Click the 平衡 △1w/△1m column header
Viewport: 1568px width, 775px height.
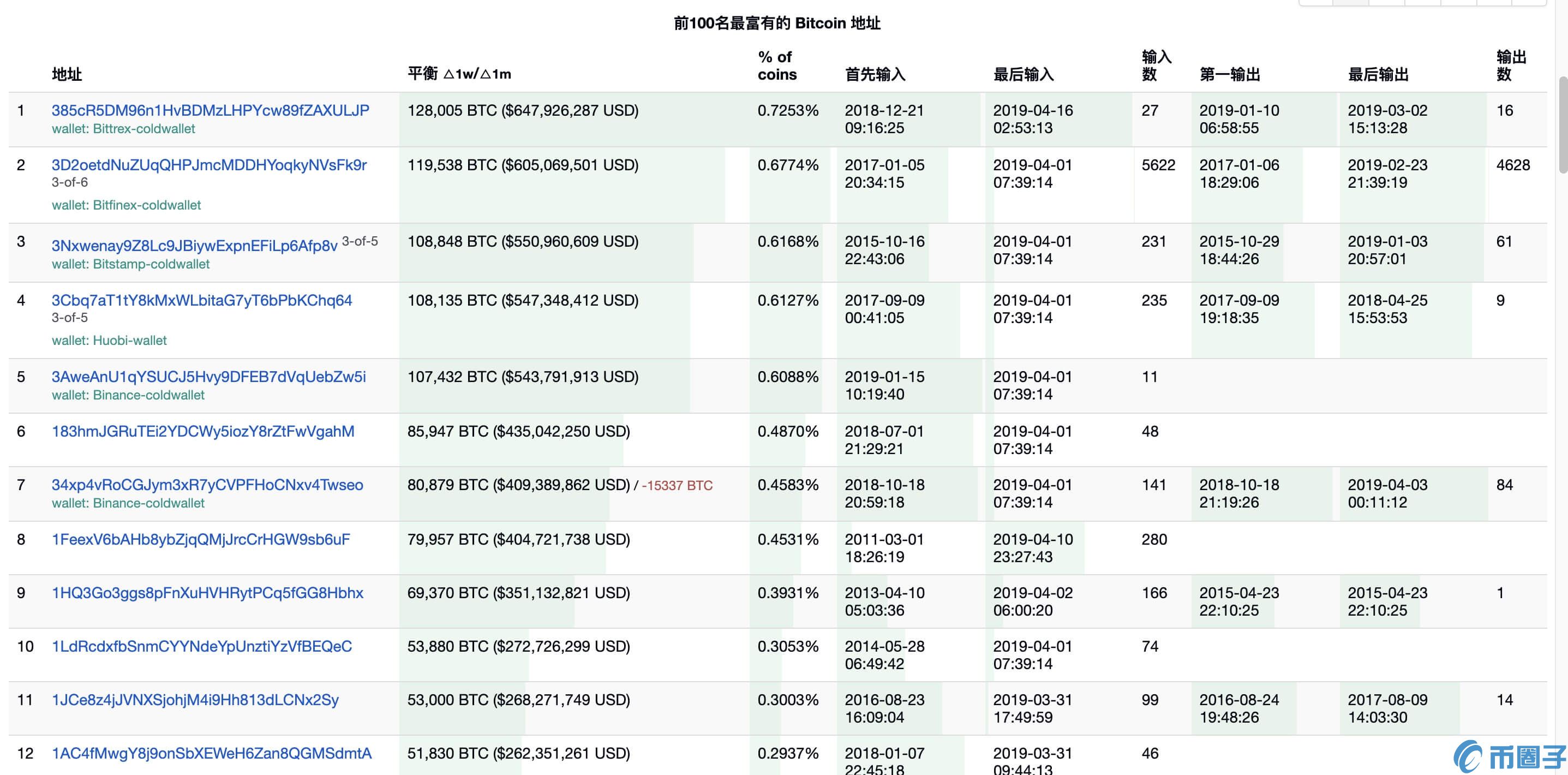click(x=459, y=74)
